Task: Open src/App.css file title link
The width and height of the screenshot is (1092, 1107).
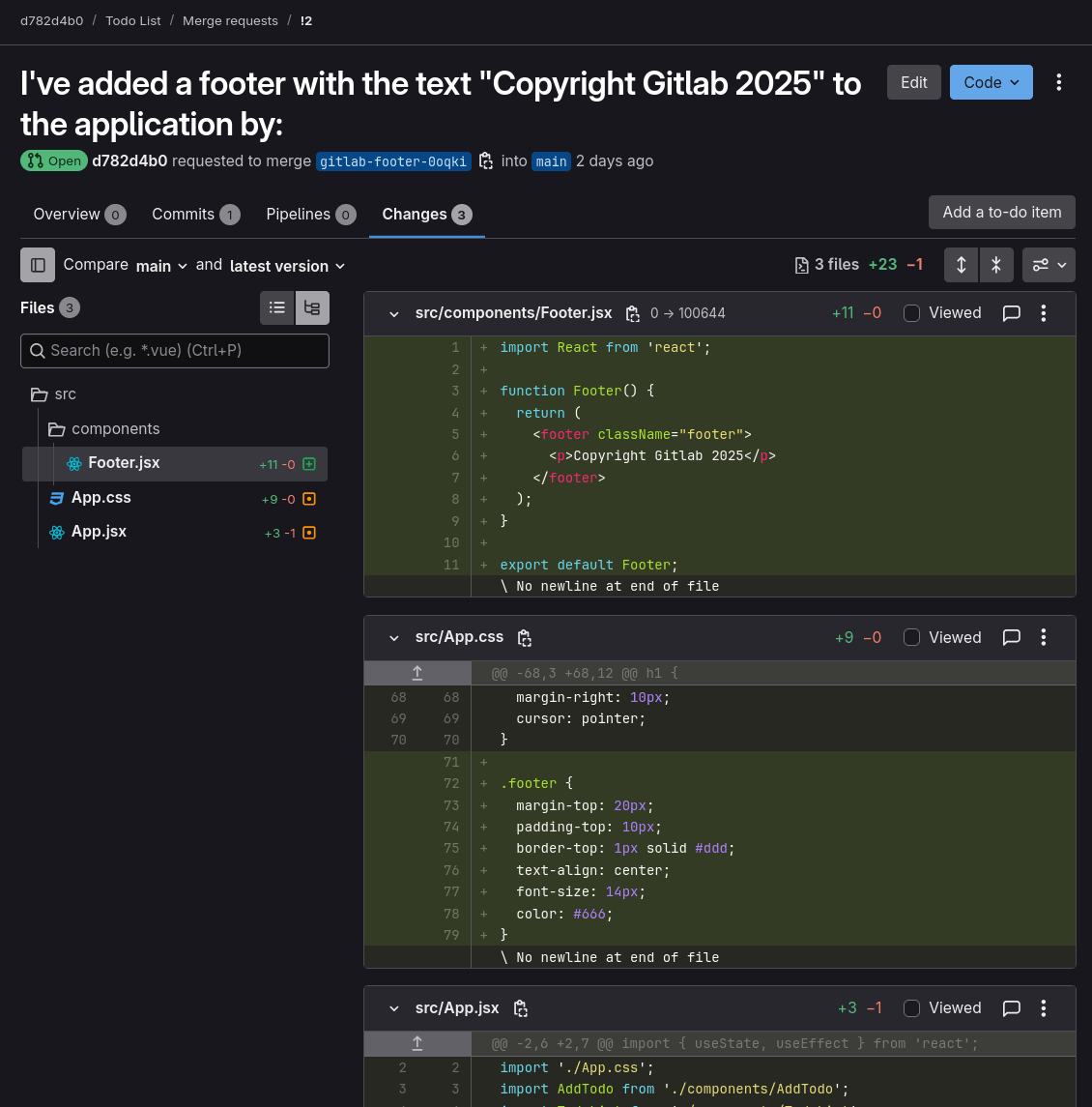Action: (x=459, y=637)
